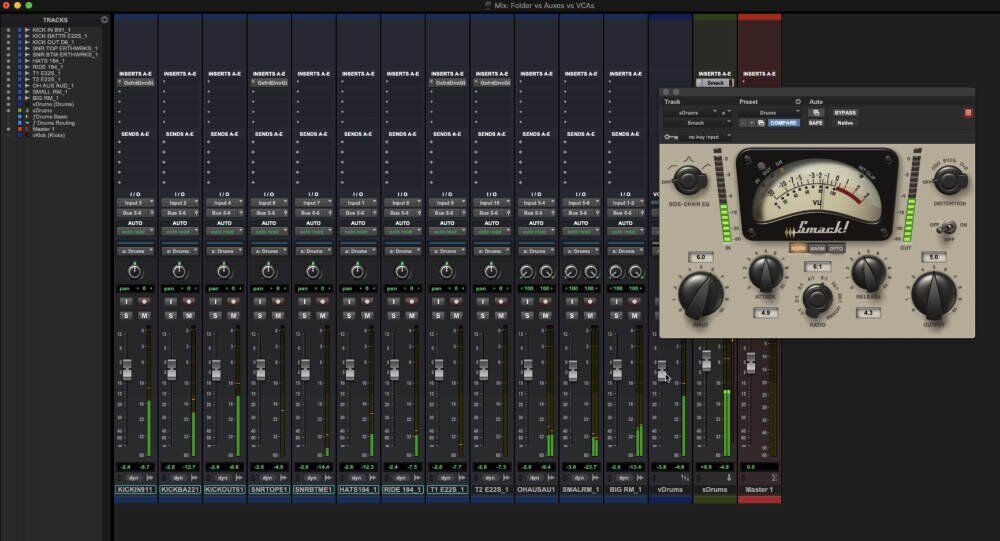The height and width of the screenshot is (541, 1000).
Task: Open the Input 1 selector on KICKIN911
Action: click(135, 203)
